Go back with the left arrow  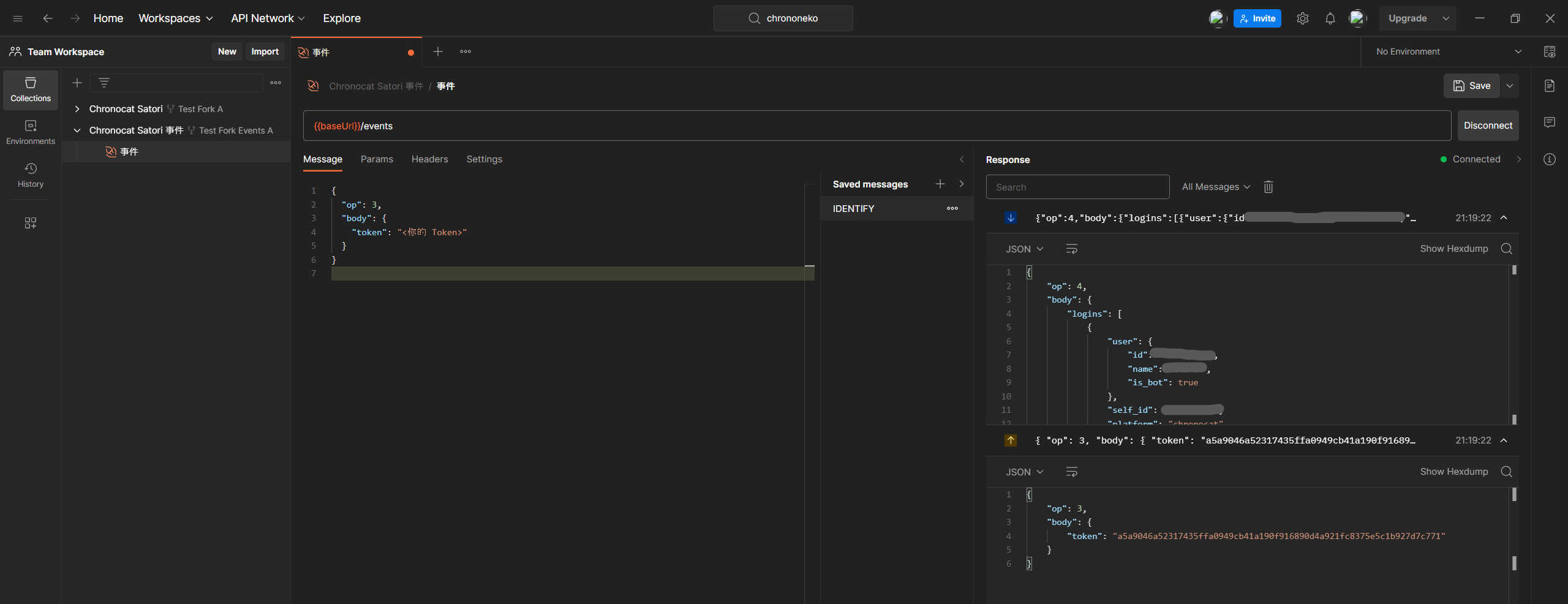[x=48, y=18]
